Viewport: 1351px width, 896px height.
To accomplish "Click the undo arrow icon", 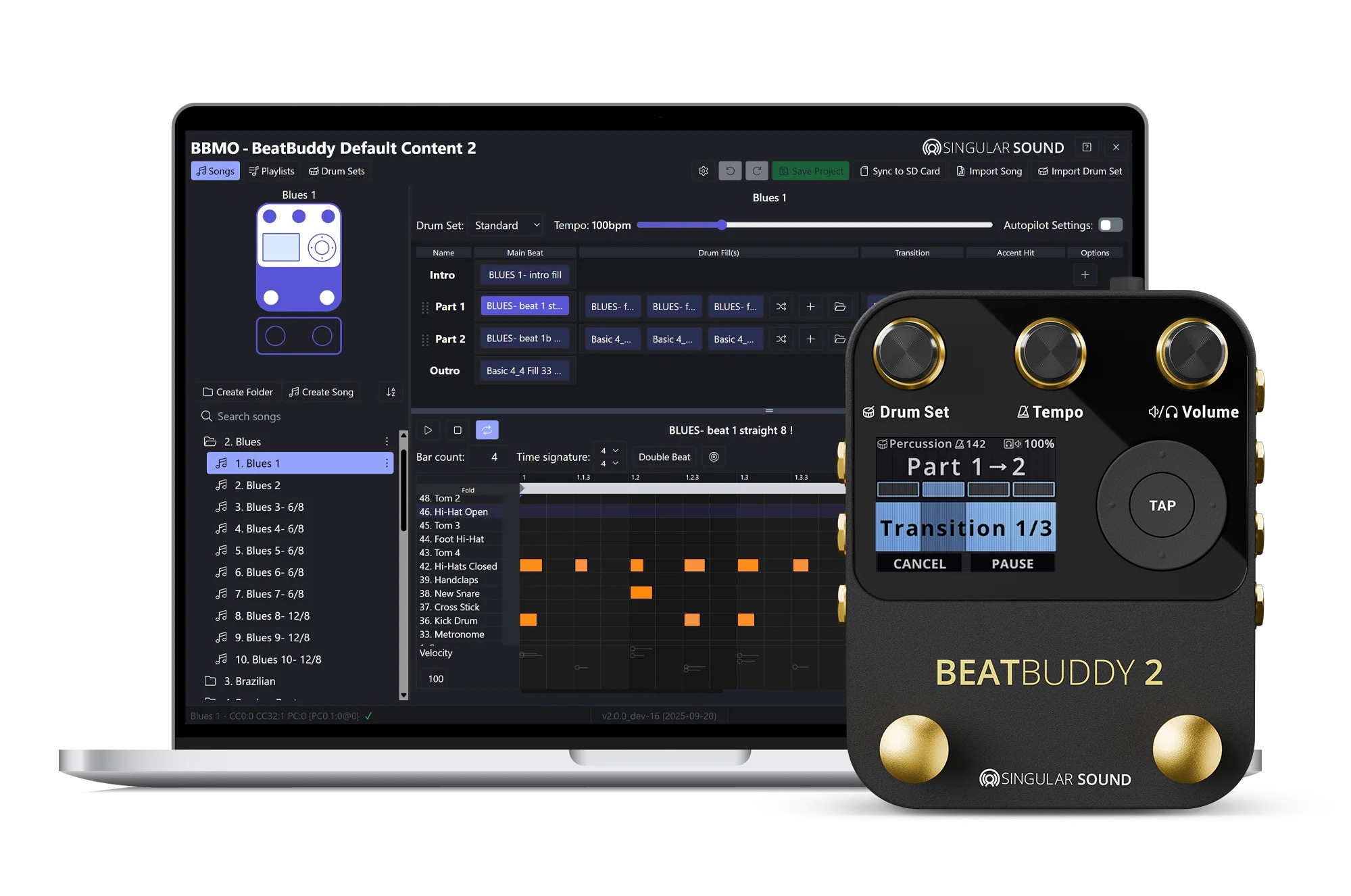I will [730, 171].
